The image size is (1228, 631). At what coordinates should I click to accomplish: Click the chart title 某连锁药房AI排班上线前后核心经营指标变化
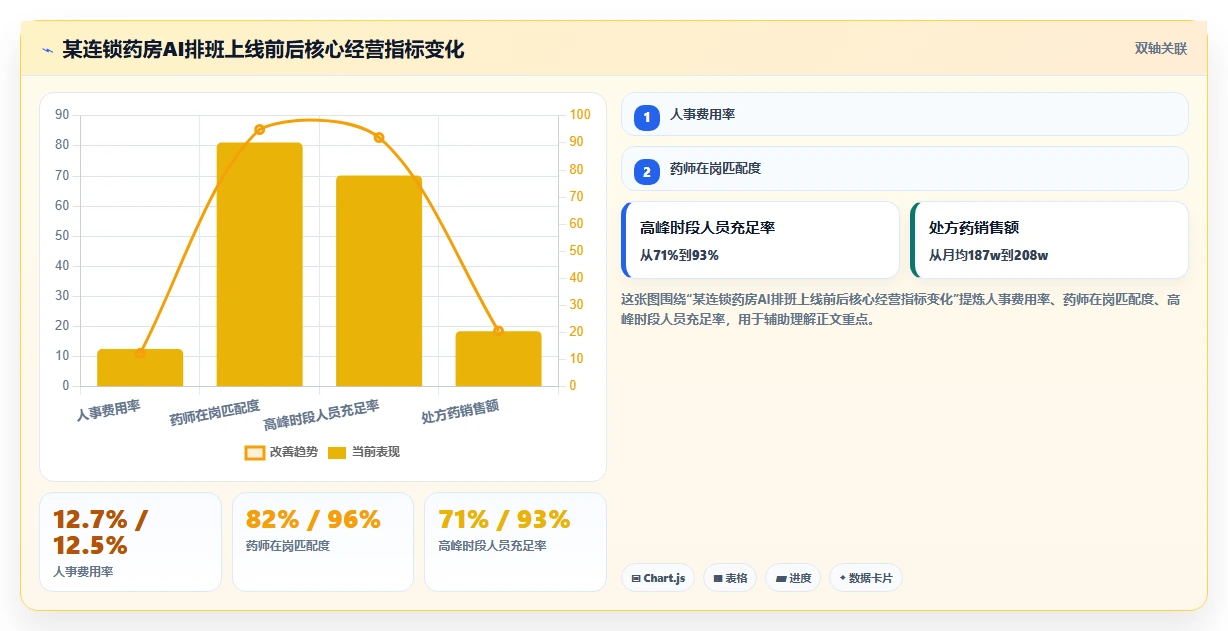[x=263, y=49]
